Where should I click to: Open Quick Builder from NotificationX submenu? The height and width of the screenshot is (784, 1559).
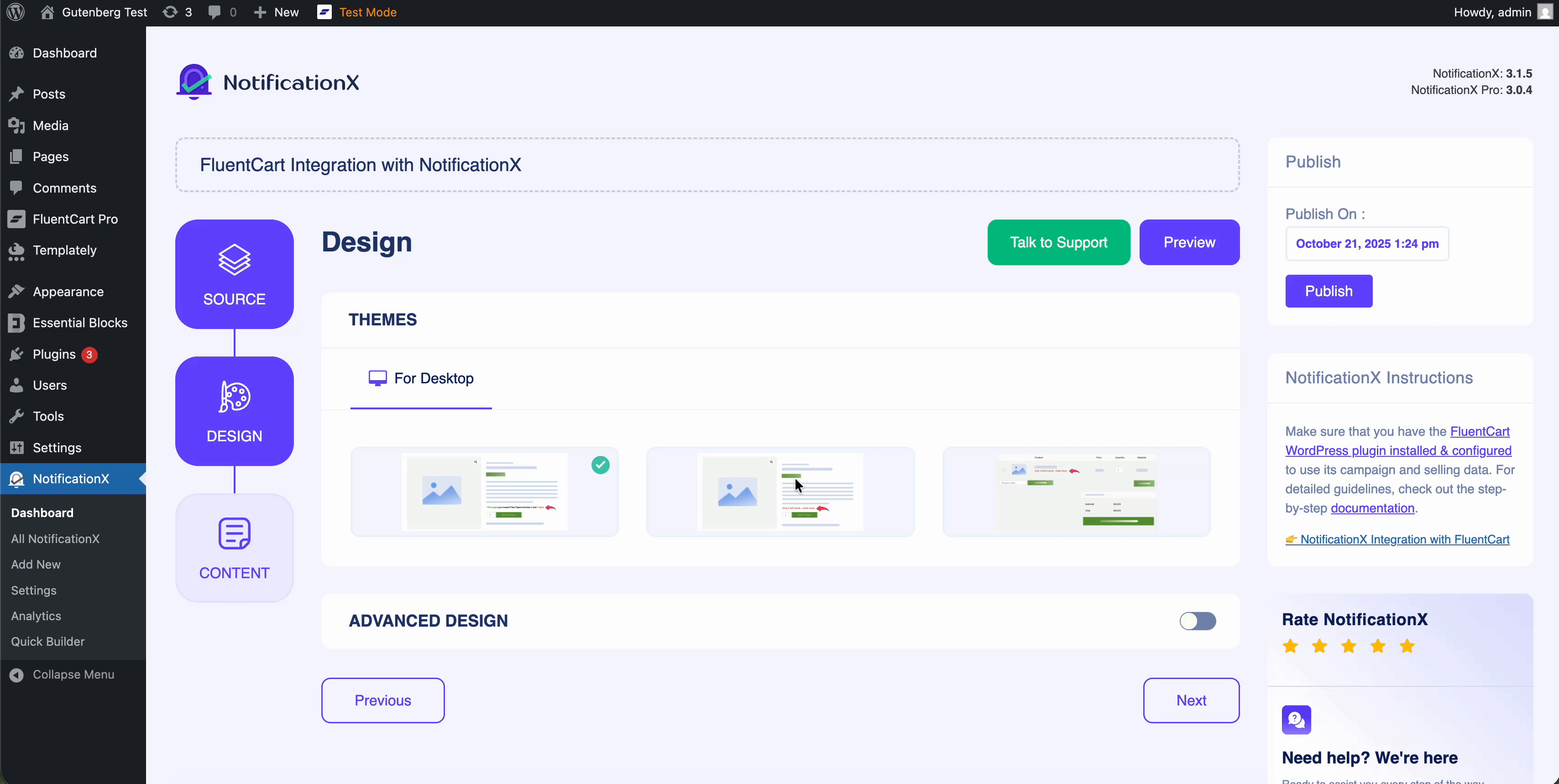pos(48,642)
